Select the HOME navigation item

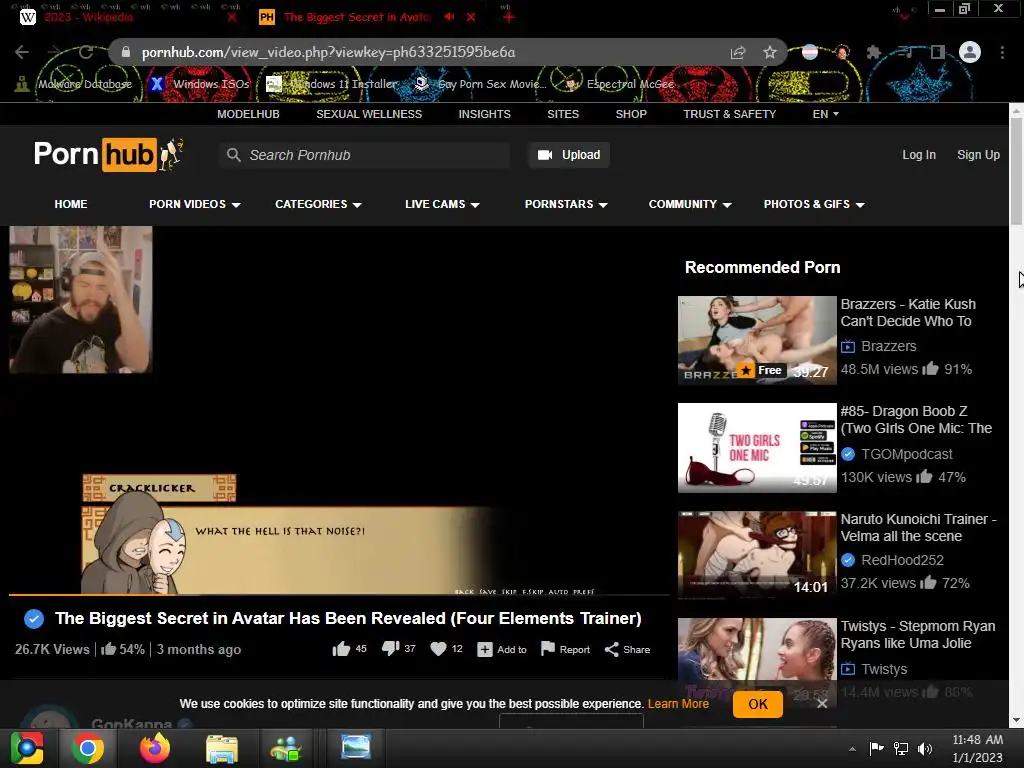pos(71,204)
